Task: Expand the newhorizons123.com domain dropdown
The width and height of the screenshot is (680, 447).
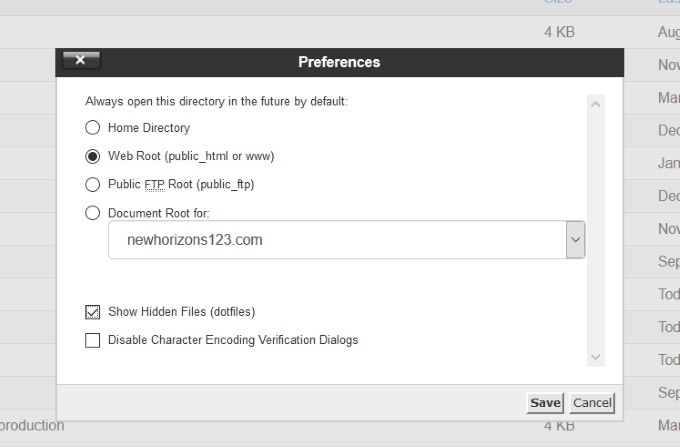Action: 575,240
